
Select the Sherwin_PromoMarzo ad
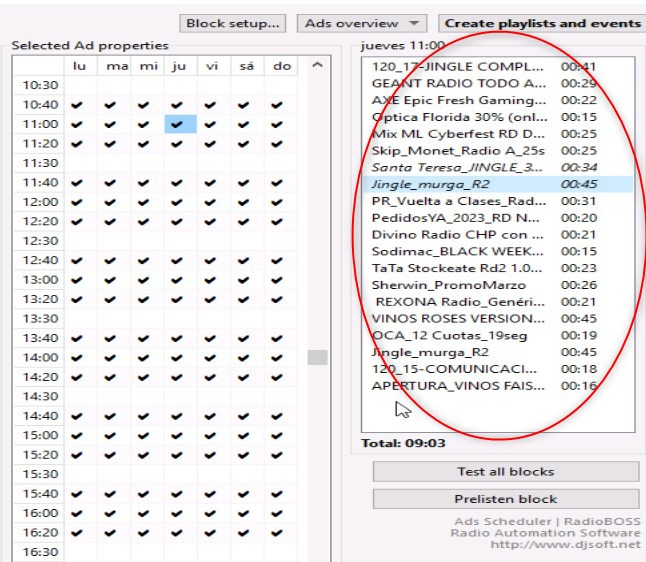point(498,285)
